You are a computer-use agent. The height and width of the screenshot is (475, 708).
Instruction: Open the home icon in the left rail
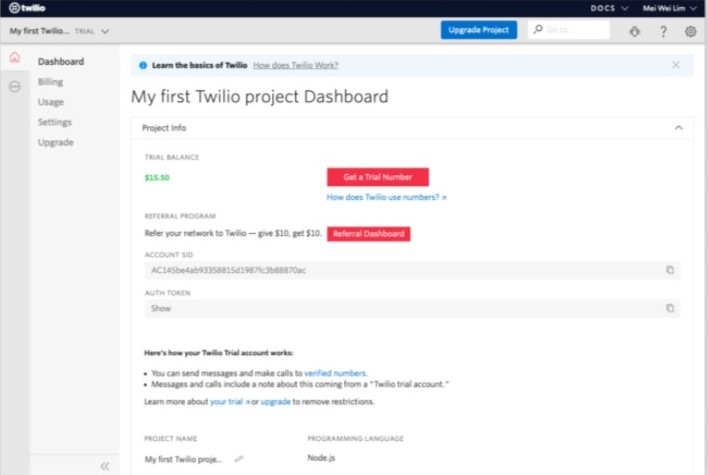coord(14,57)
